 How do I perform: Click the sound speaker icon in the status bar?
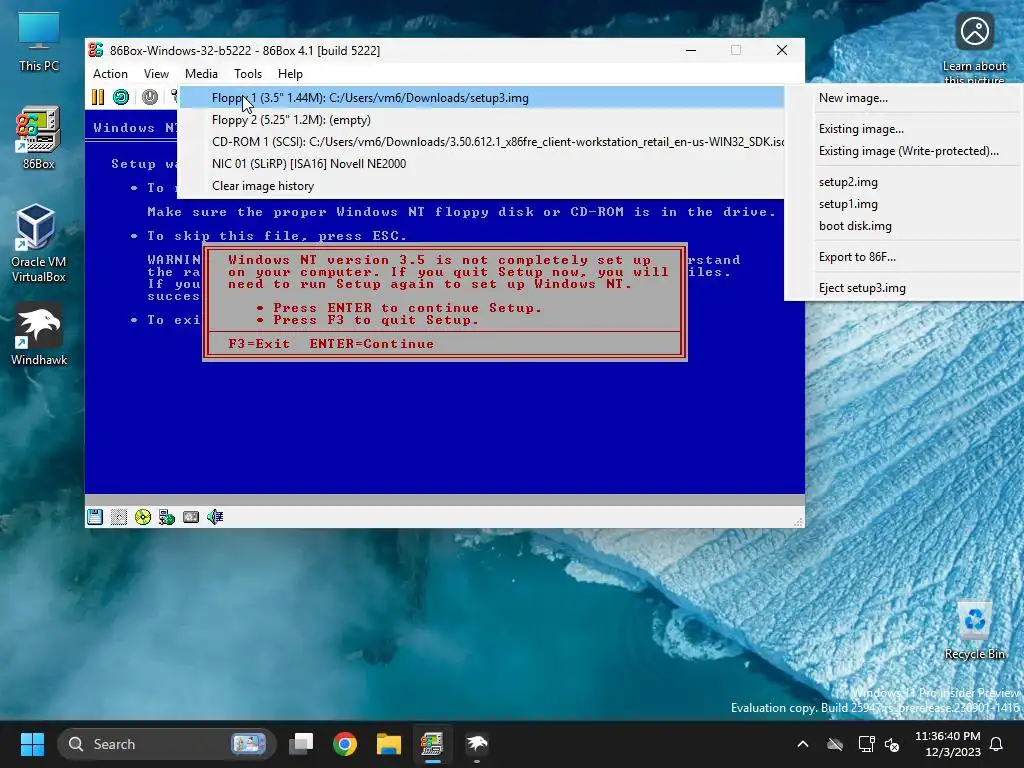pyautogui.click(x=215, y=517)
